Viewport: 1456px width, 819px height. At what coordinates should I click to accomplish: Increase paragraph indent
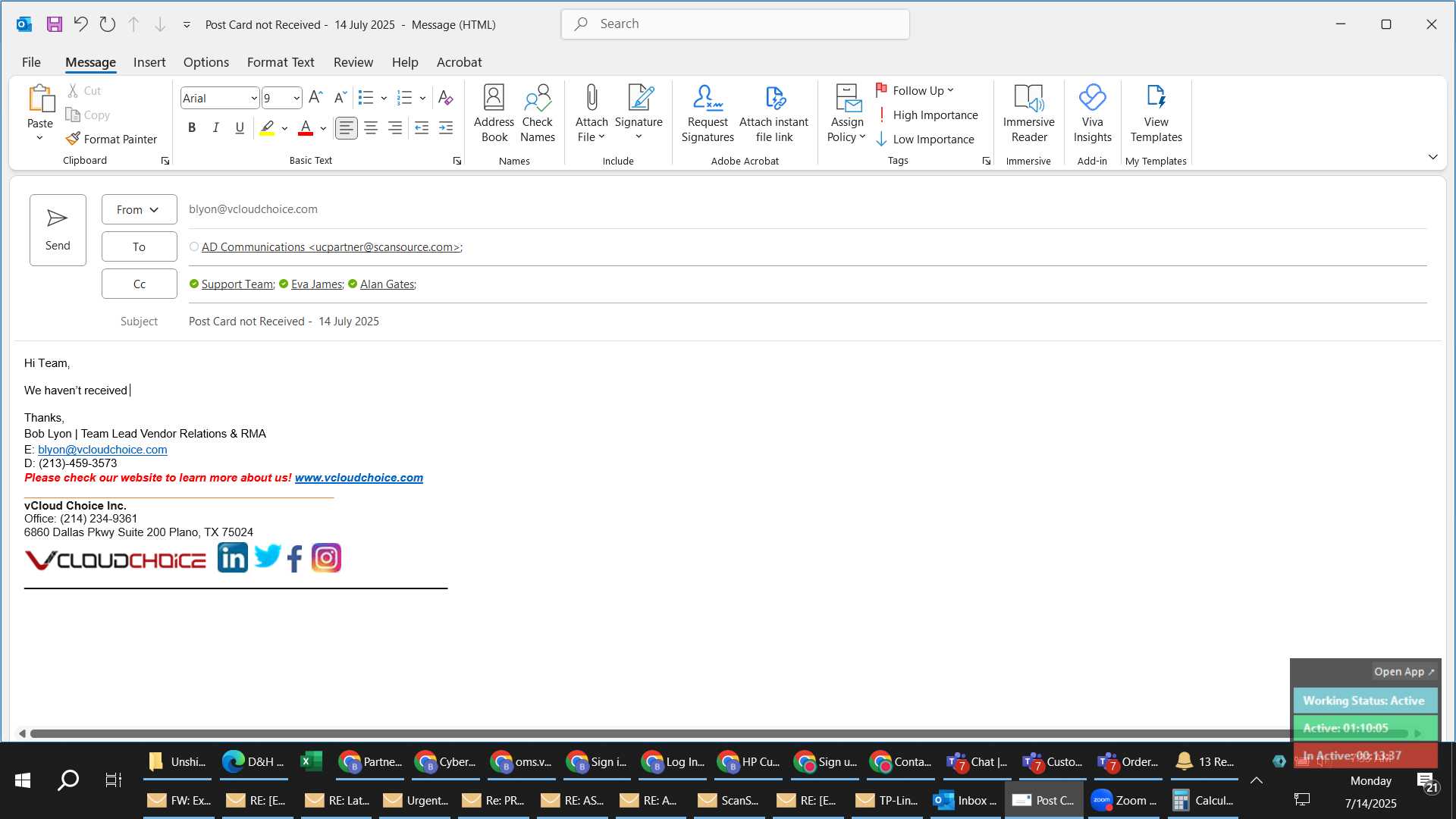(446, 128)
